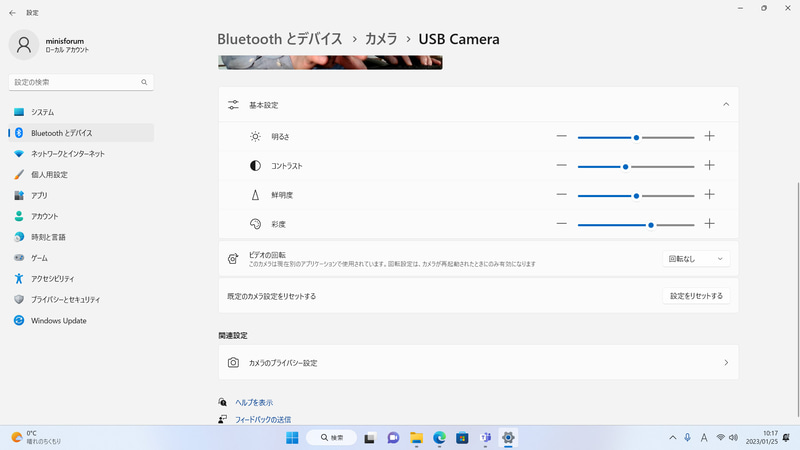Open カメラのプライバシー設定 row chevron

[726, 363]
